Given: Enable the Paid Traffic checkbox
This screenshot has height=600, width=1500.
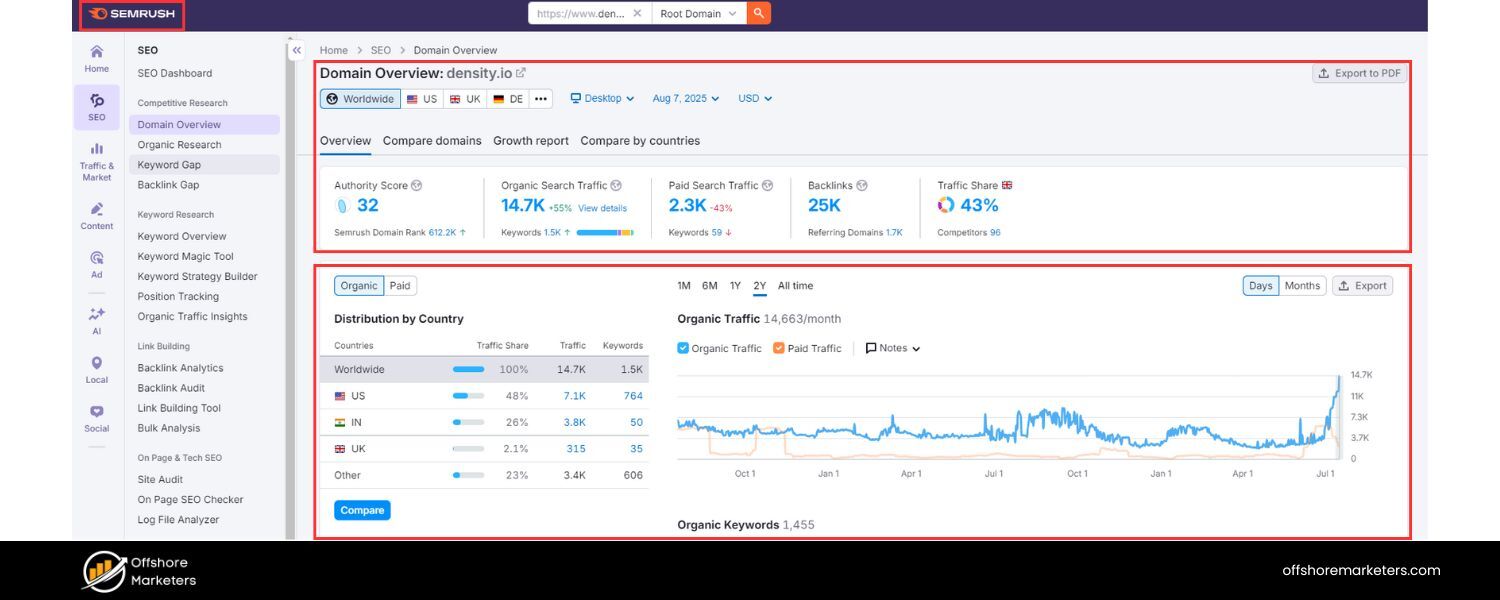Looking at the screenshot, I should pyautogui.click(x=778, y=348).
